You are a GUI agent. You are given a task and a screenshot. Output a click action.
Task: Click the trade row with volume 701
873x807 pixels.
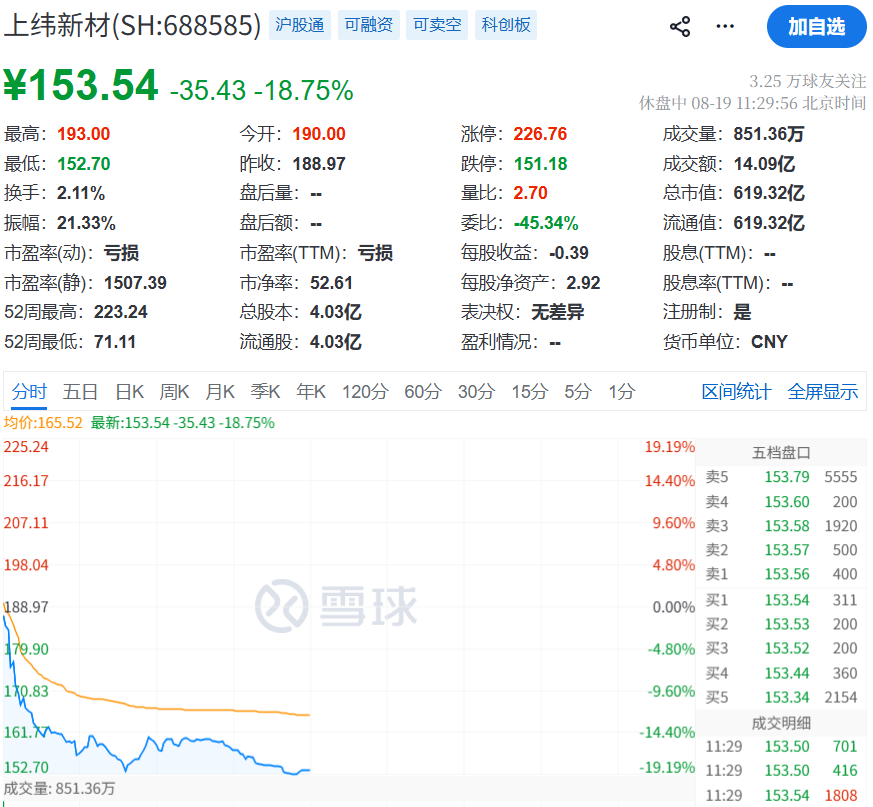click(x=781, y=746)
